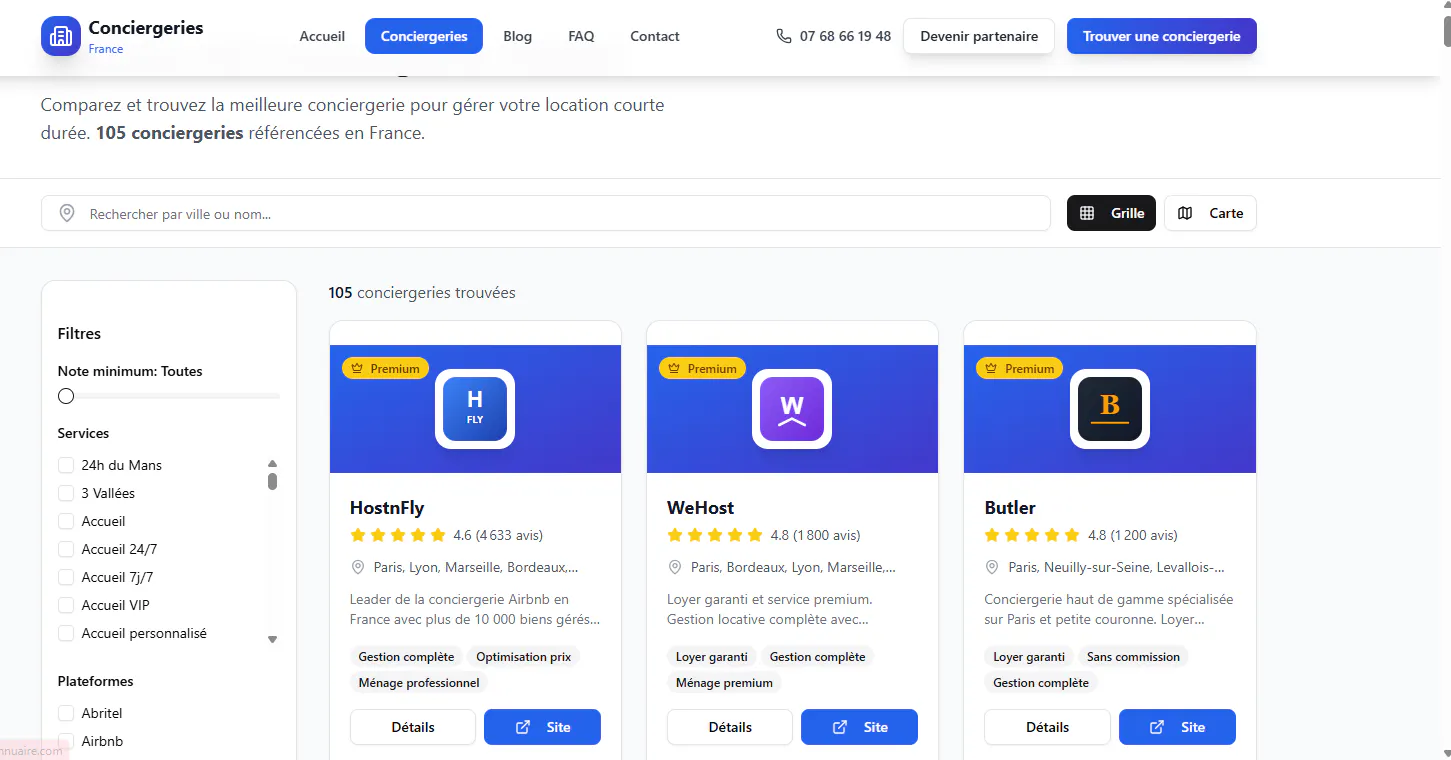Click the star rating on the WeHost card
1451x760 pixels.
point(715,535)
